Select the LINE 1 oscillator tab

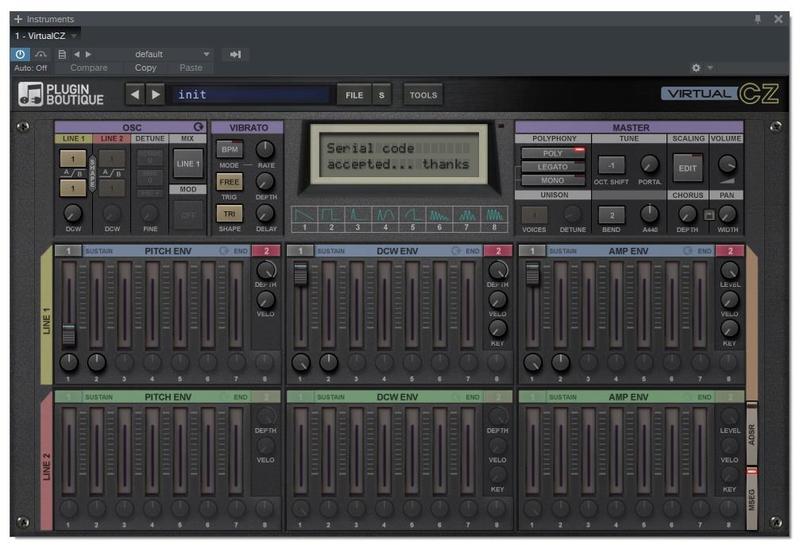(73, 138)
